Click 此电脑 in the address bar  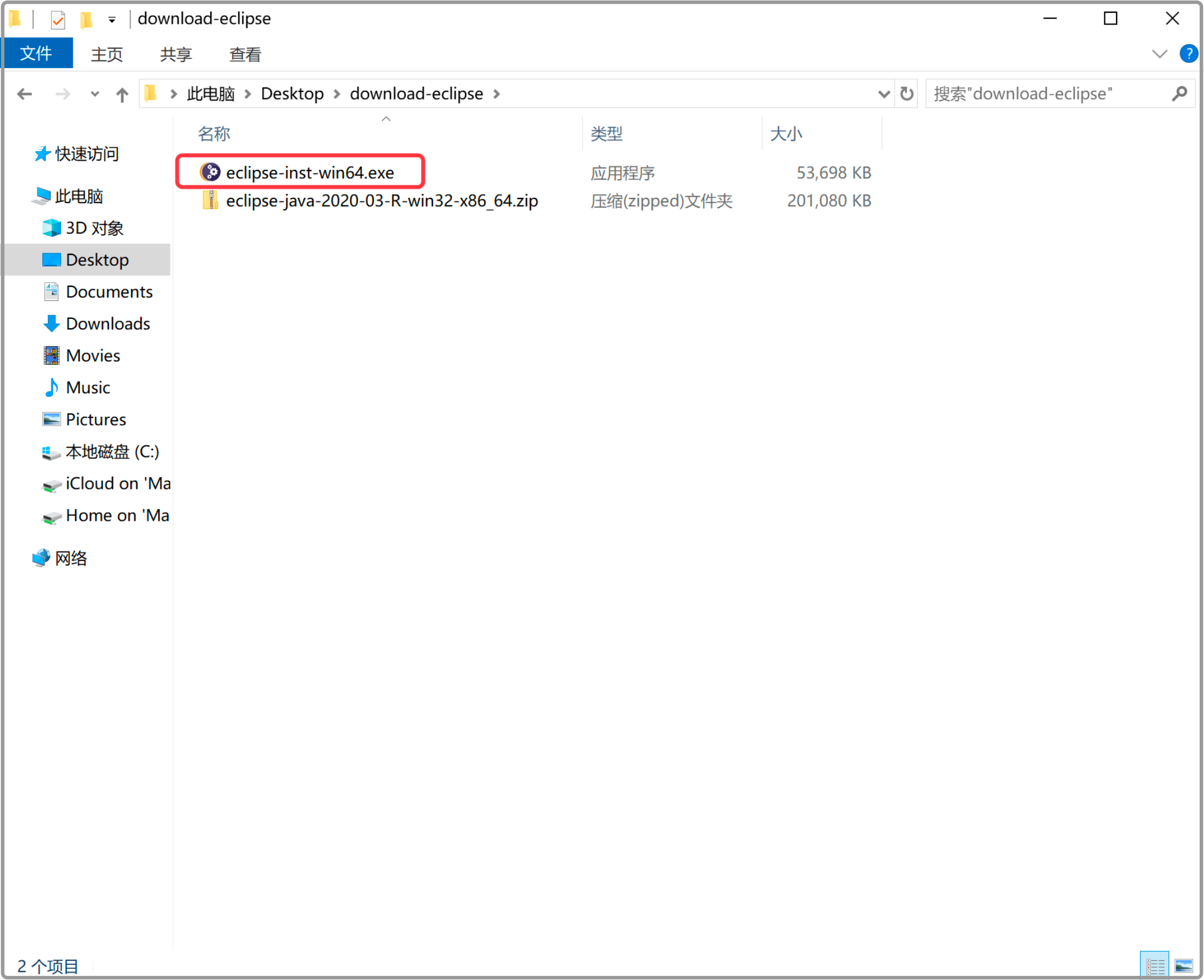click(211, 94)
